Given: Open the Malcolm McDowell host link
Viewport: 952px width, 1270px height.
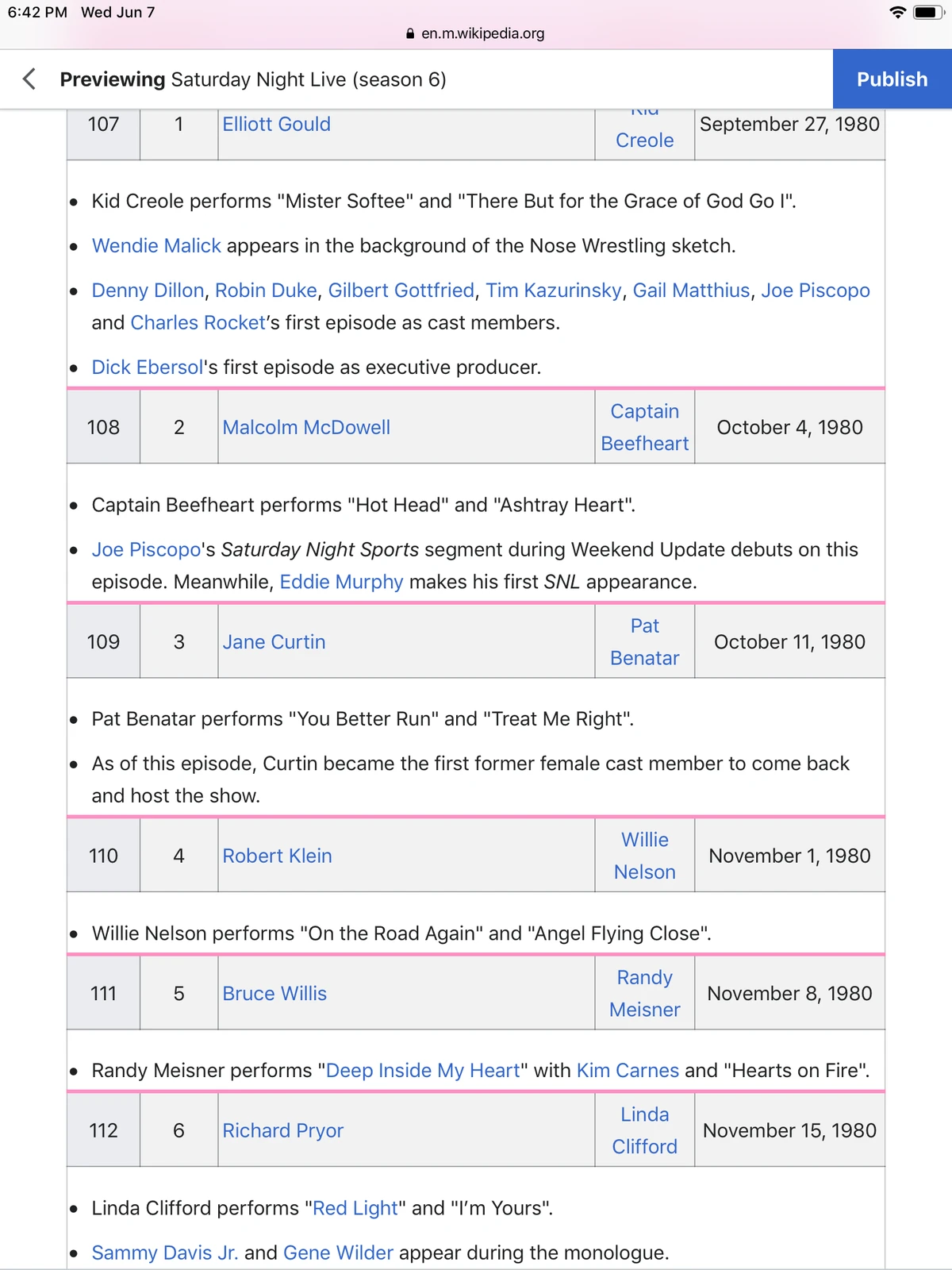Looking at the screenshot, I should [x=306, y=427].
